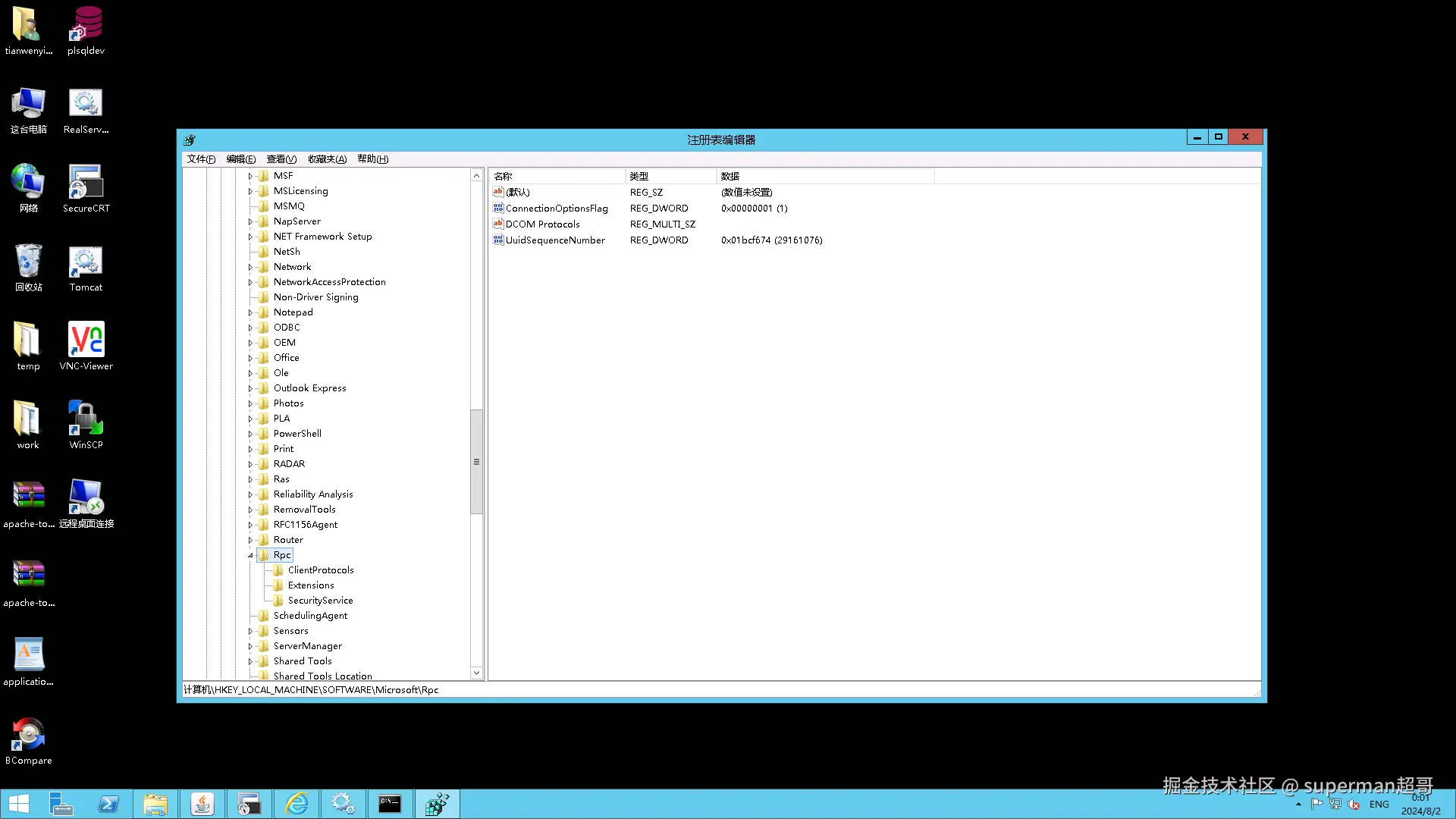Image resolution: width=1456 pixels, height=819 pixels.
Task: Select the SecurityService subkey
Action: pos(320,601)
